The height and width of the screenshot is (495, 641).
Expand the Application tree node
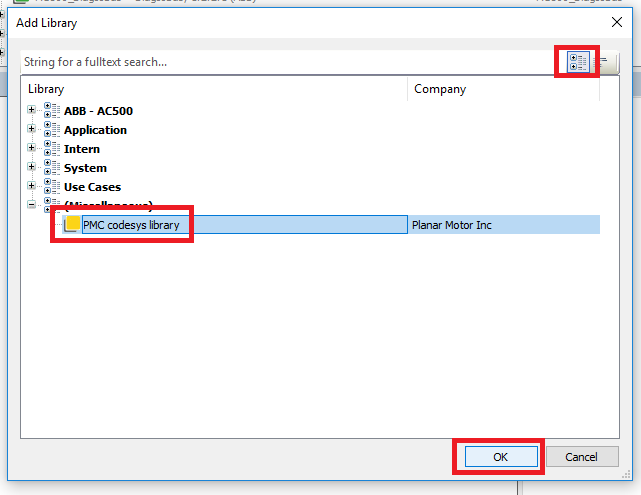pos(32,129)
